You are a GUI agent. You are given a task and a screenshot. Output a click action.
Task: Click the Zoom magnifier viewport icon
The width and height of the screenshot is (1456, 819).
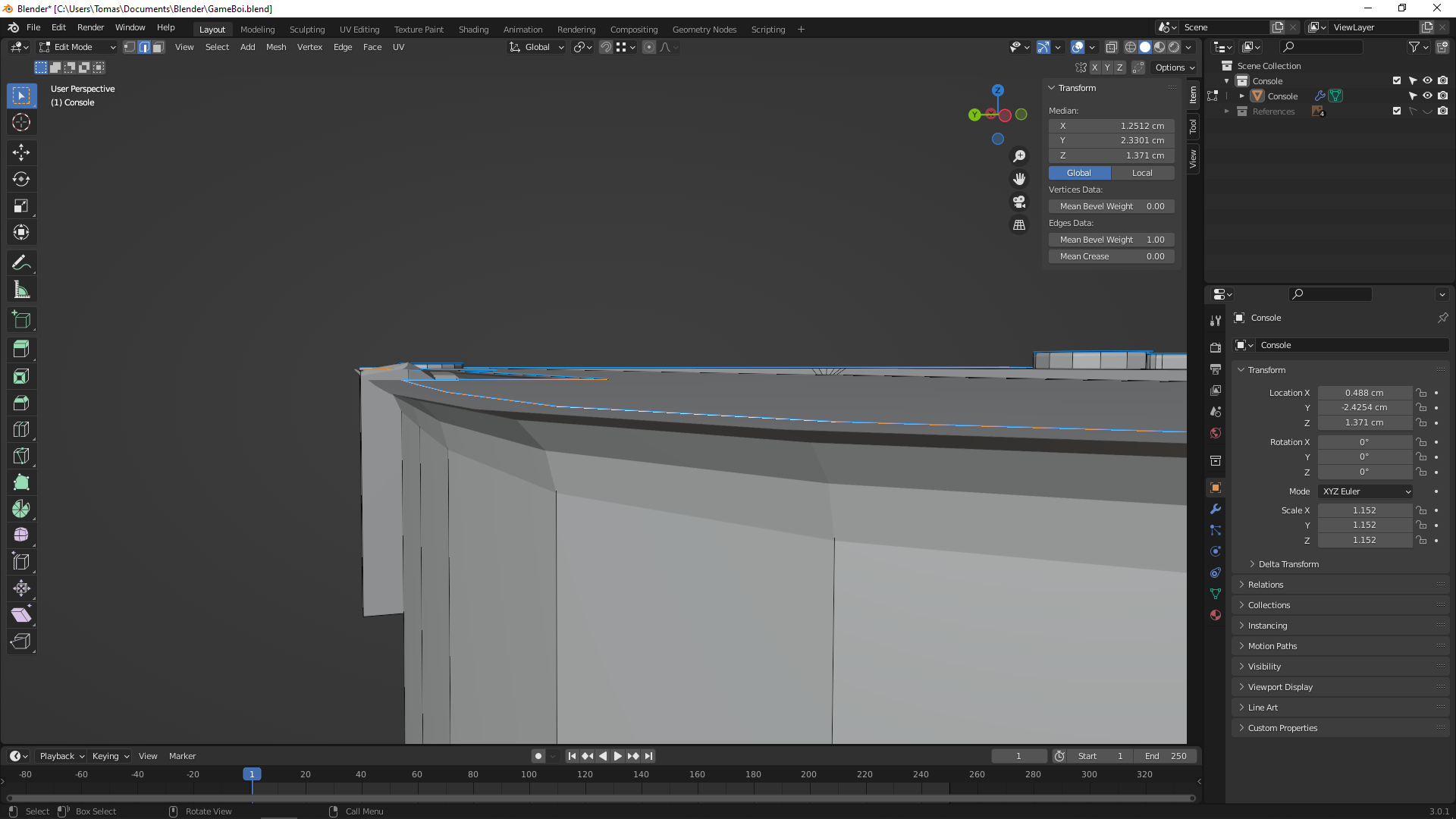pyautogui.click(x=1019, y=155)
